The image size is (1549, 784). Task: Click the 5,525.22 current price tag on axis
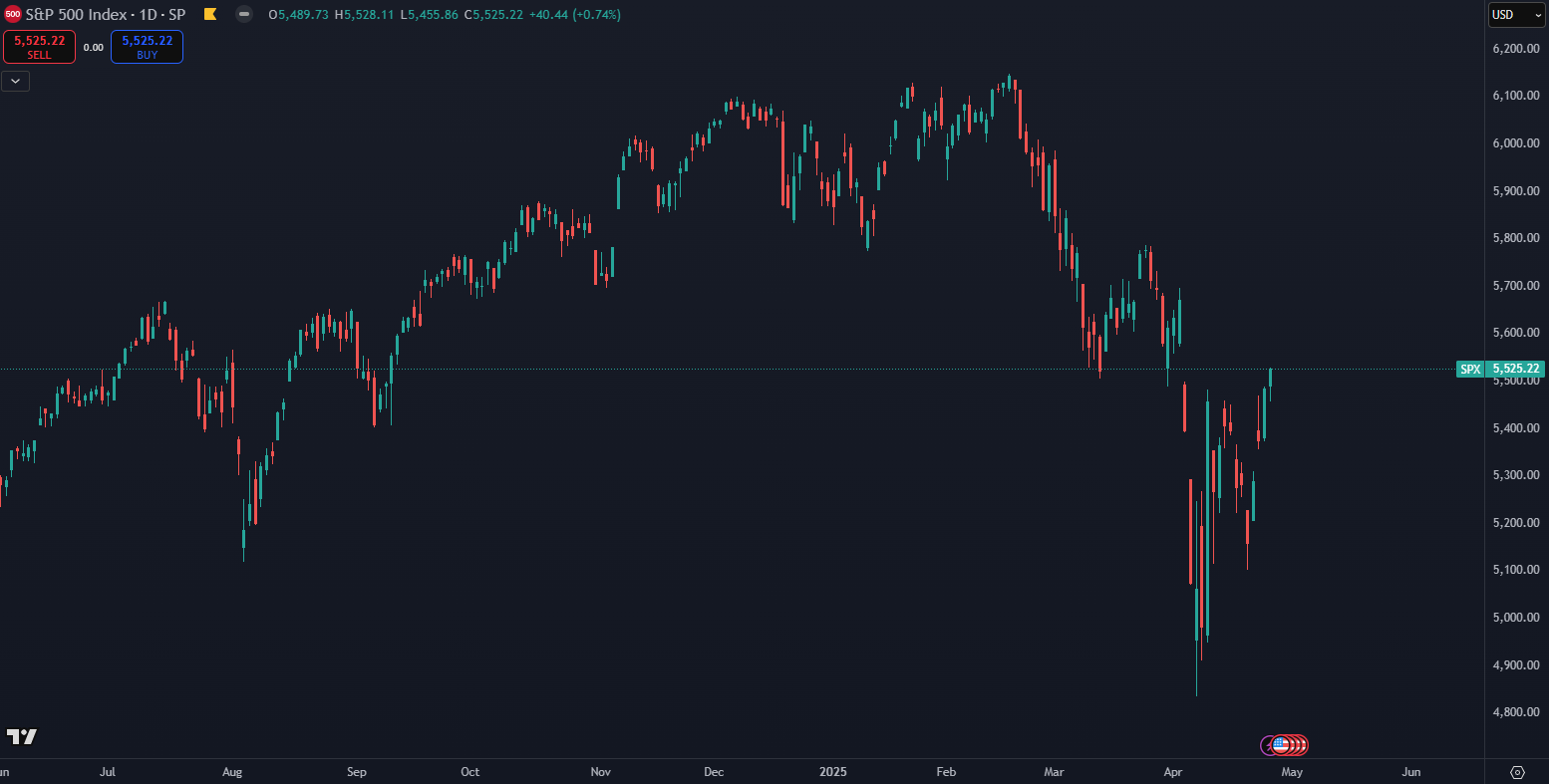(x=1516, y=369)
